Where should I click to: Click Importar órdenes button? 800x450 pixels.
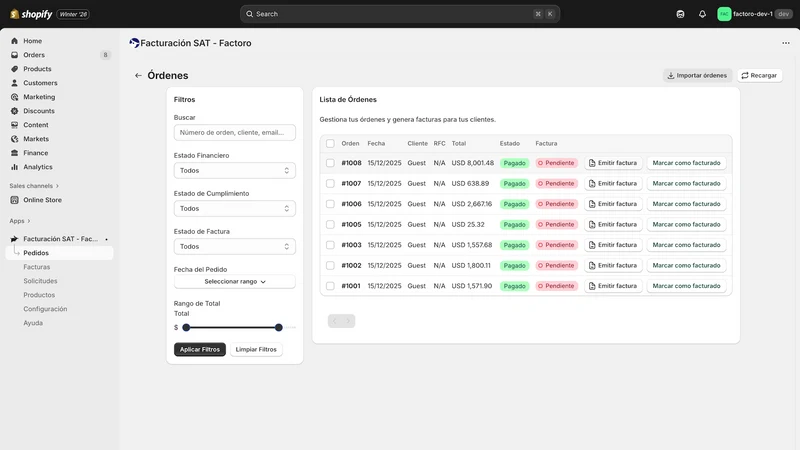[697, 76]
